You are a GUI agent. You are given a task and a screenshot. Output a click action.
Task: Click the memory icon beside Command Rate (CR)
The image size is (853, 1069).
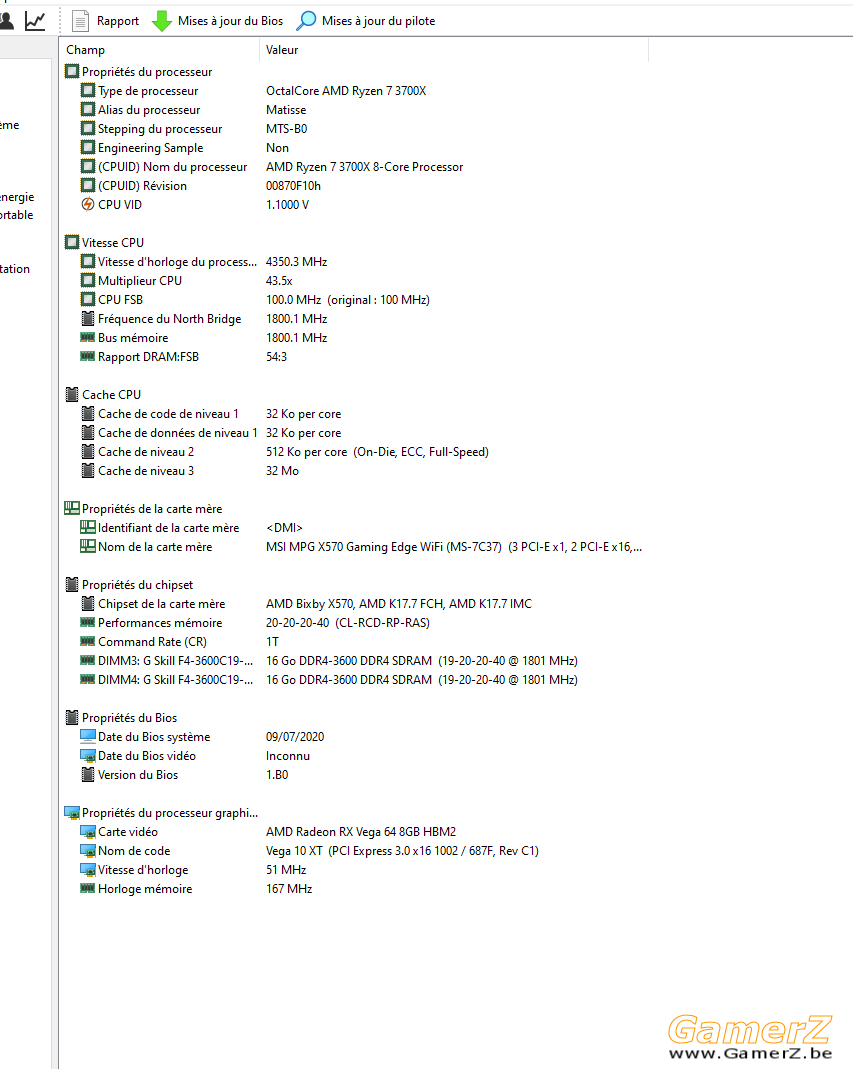[x=88, y=642]
